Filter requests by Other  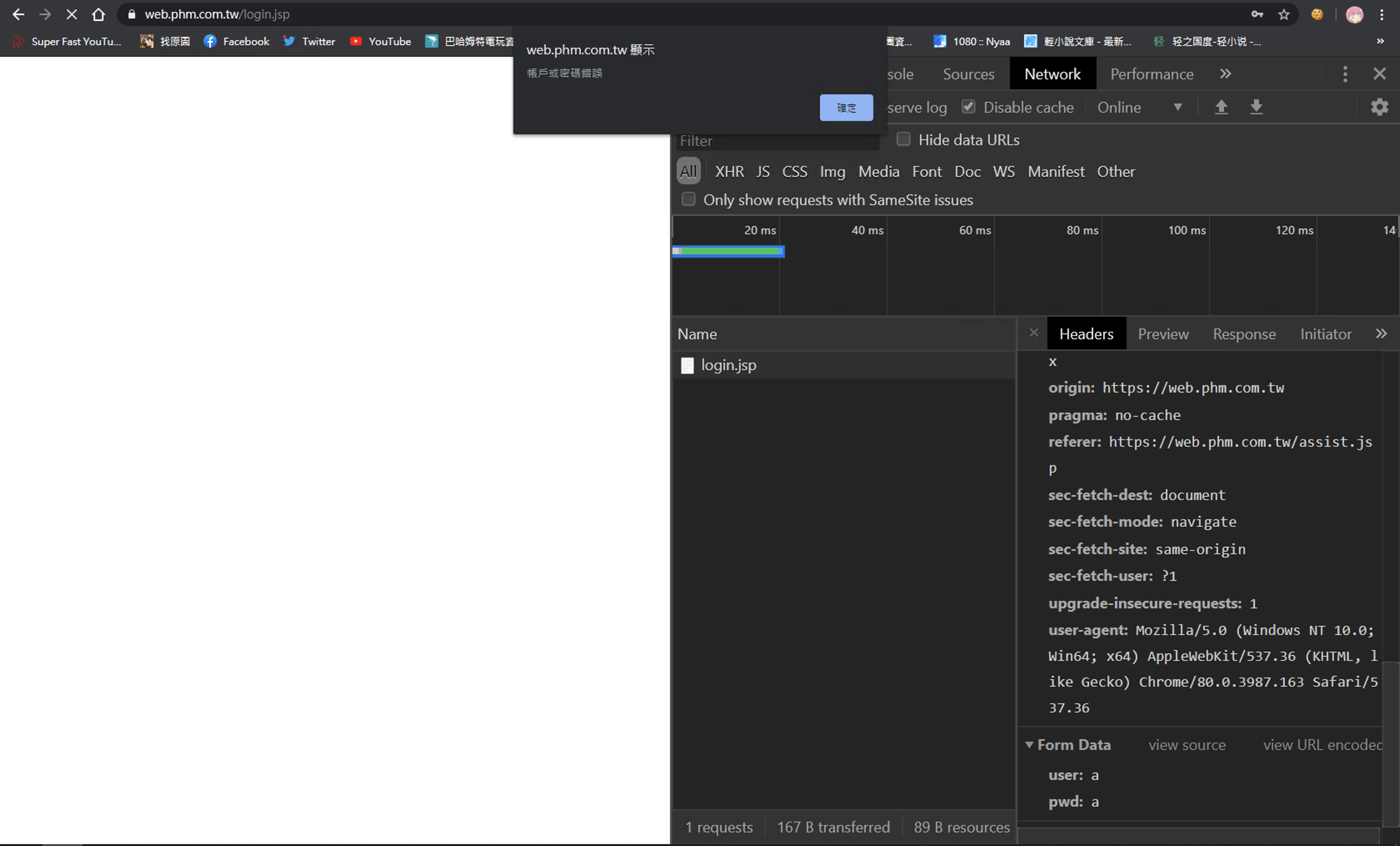(x=1115, y=172)
